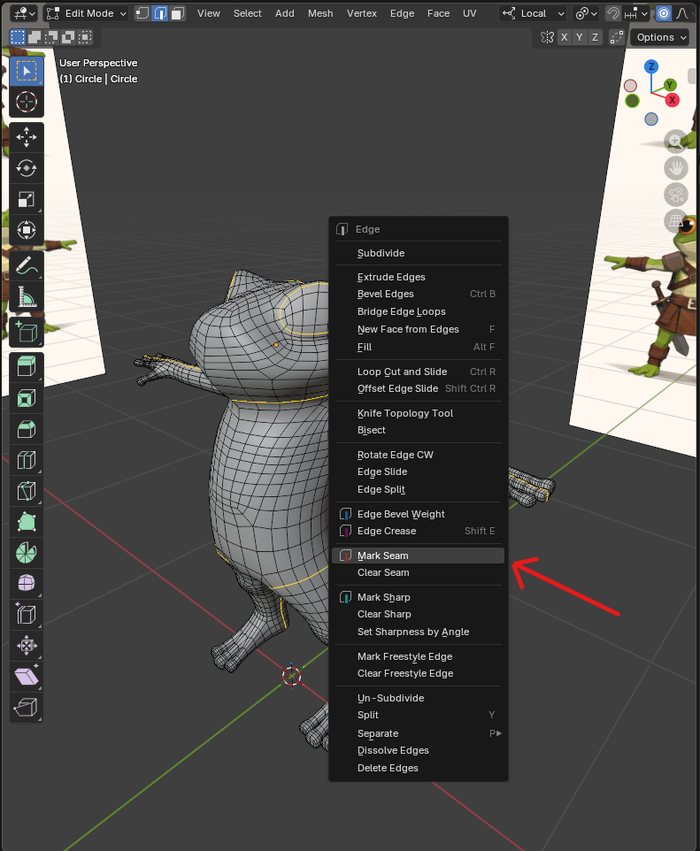This screenshot has height=851, width=700.
Task: Click Mark Seam in Edge menu
Action: [x=382, y=555]
